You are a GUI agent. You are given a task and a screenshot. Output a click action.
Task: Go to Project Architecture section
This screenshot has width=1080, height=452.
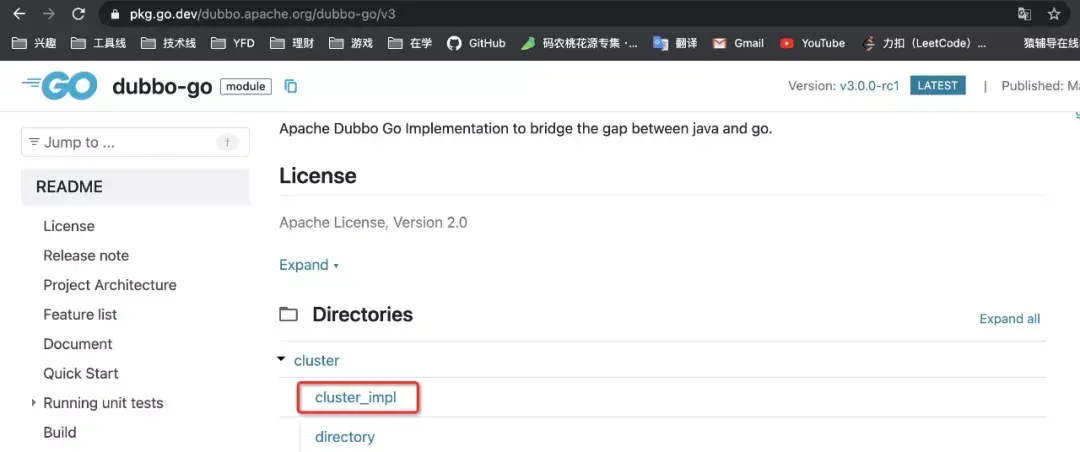pos(110,285)
